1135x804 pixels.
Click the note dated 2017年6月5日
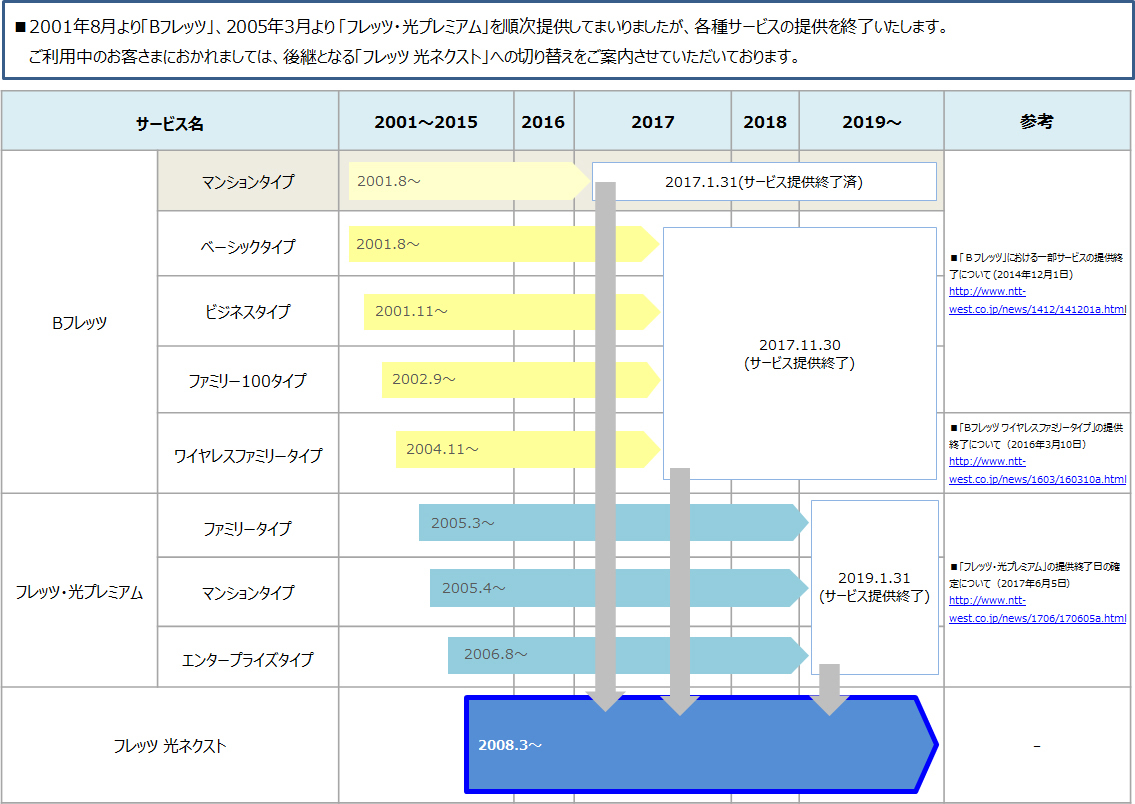(x=1035, y=575)
